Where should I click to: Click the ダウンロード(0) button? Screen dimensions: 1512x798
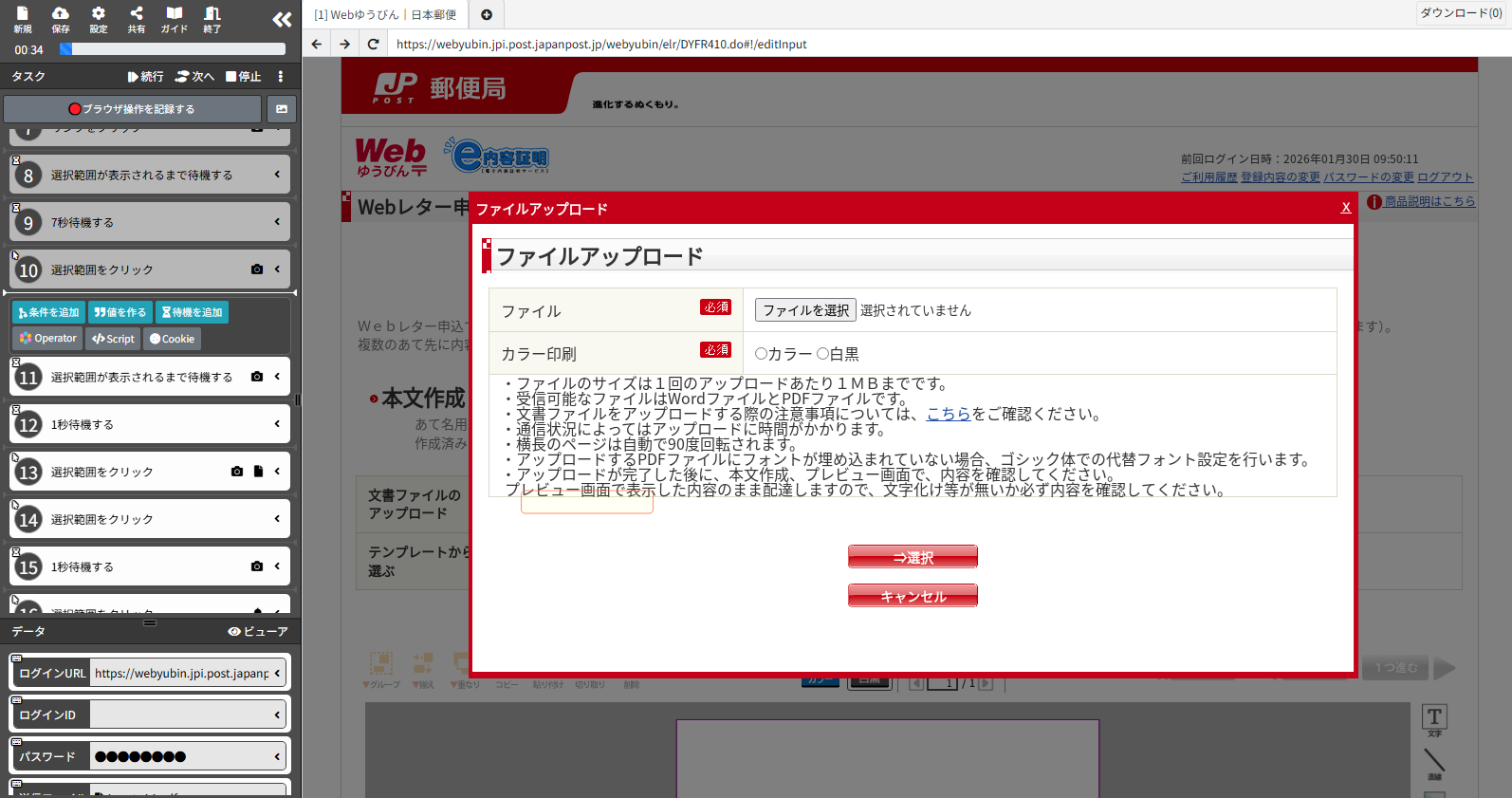[x=1461, y=12]
